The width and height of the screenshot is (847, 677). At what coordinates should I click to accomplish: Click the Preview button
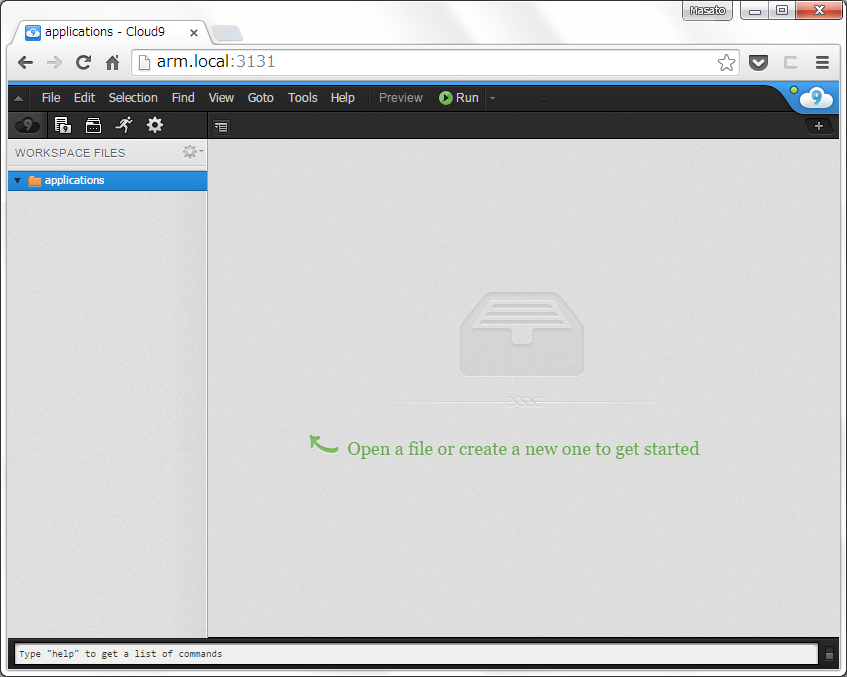(400, 97)
